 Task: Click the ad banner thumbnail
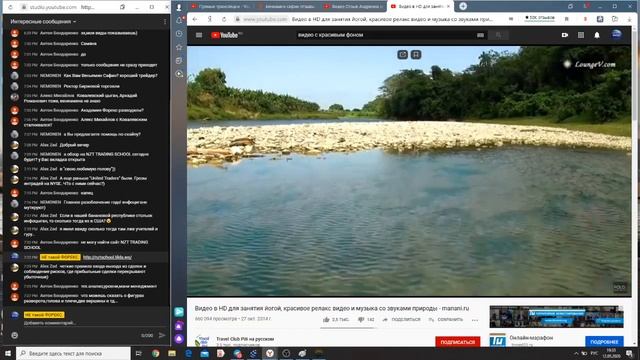(556, 317)
